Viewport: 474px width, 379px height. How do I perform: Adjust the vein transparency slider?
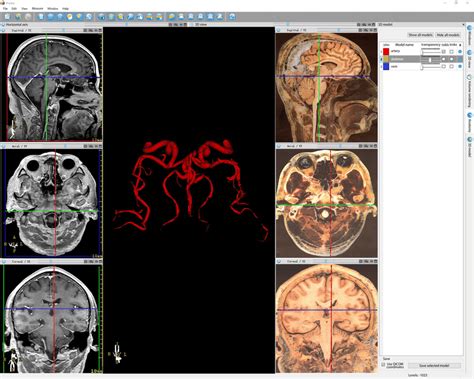coord(431,67)
